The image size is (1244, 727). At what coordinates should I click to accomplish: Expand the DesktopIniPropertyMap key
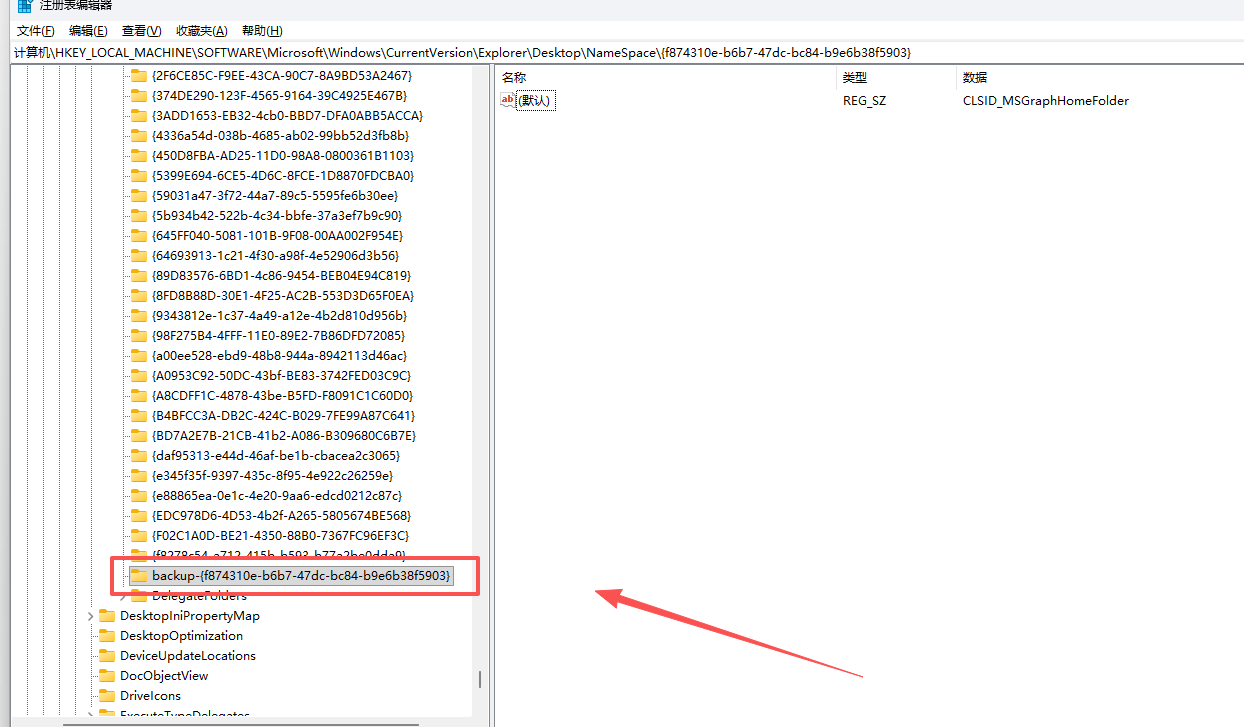click(91, 616)
